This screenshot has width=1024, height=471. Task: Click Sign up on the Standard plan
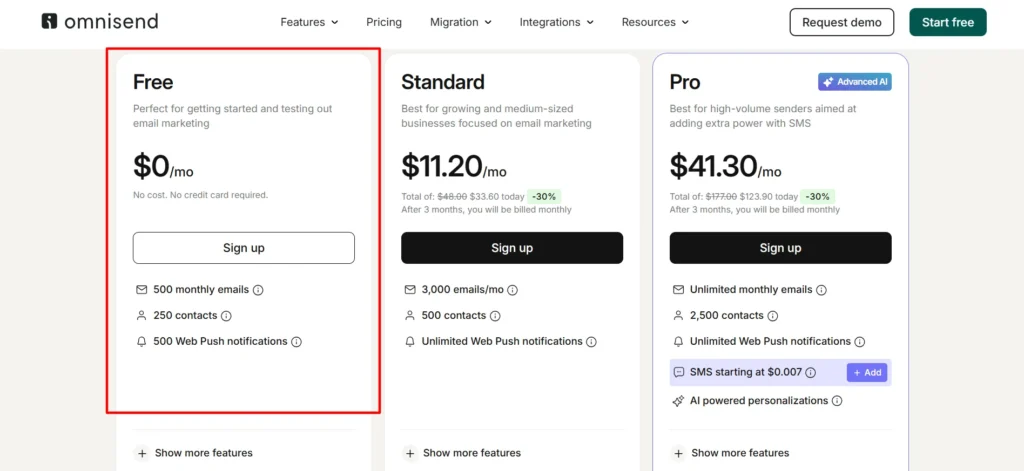[512, 248]
